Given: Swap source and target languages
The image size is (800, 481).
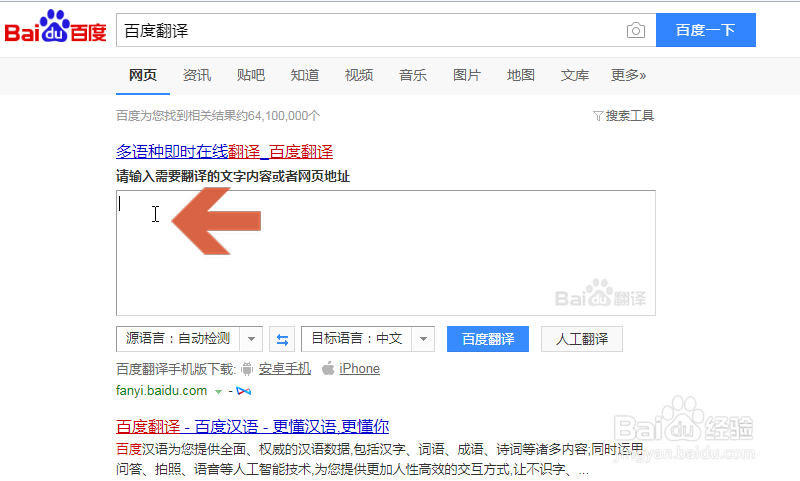Looking at the screenshot, I should click(x=282, y=339).
